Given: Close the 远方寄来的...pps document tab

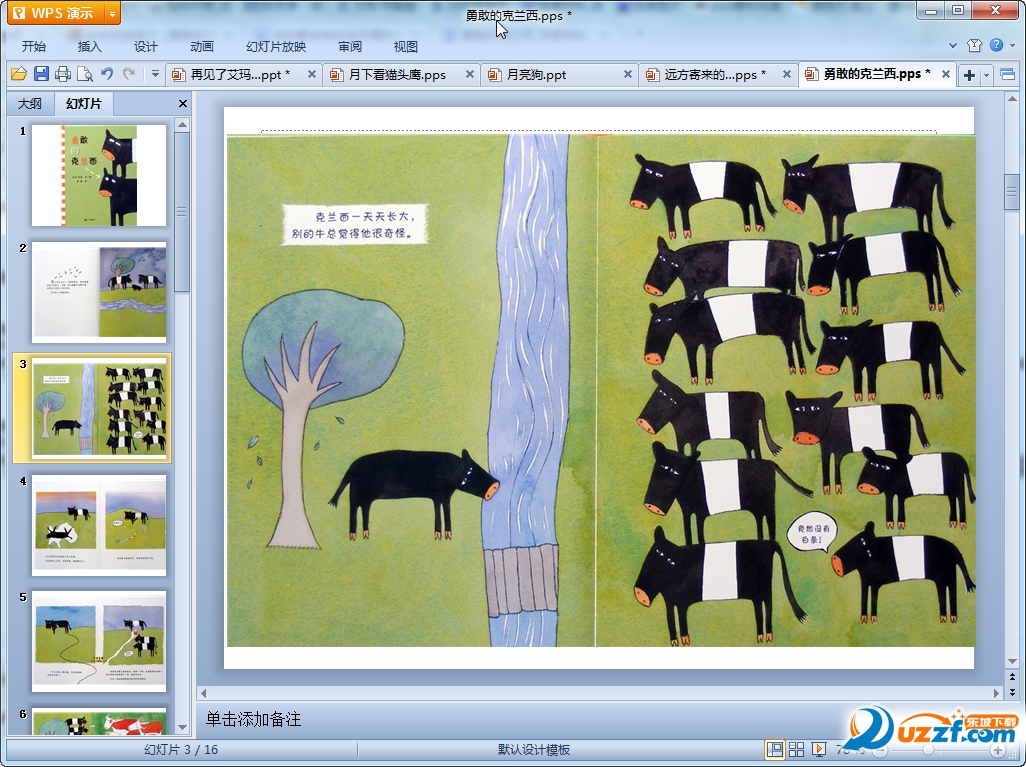Looking at the screenshot, I should [787, 75].
